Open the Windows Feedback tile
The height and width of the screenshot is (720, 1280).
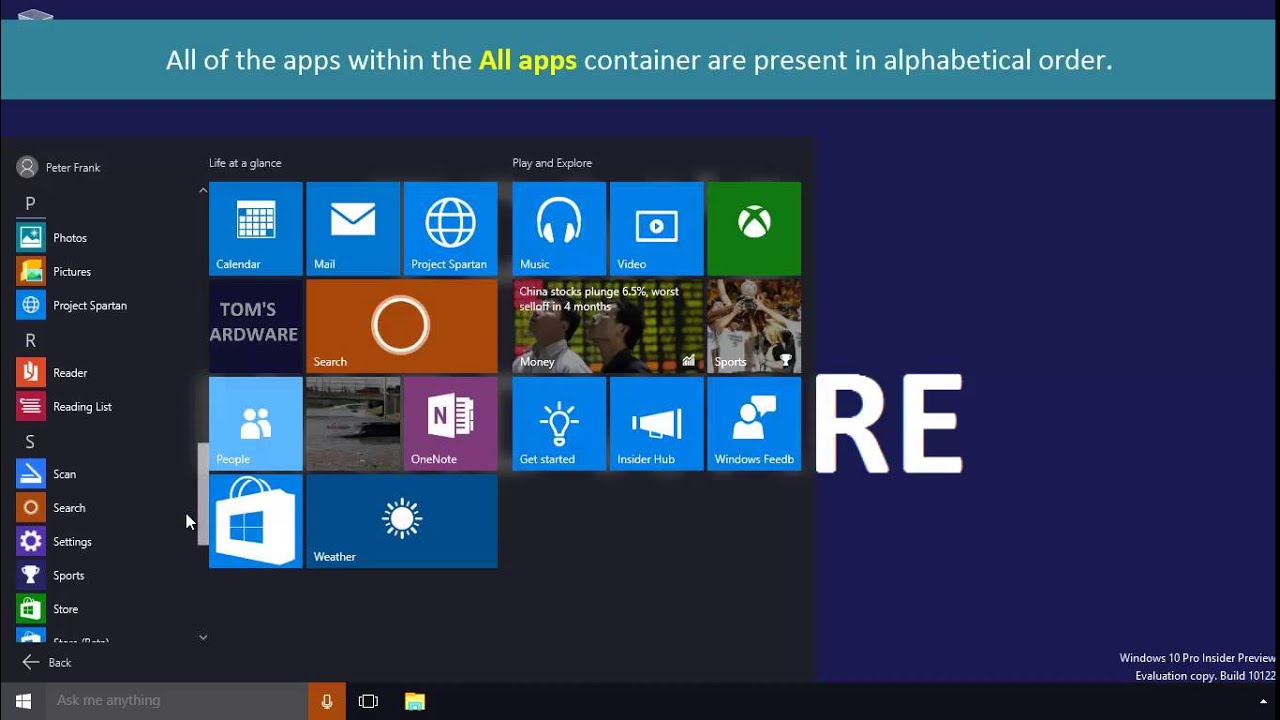(754, 423)
